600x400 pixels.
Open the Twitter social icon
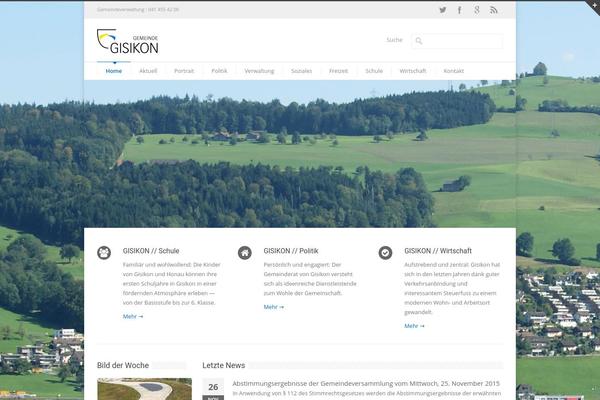[x=443, y=10]
